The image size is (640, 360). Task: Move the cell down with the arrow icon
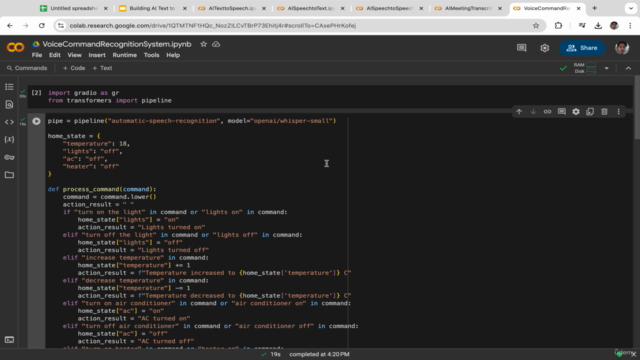pos(533,111)
